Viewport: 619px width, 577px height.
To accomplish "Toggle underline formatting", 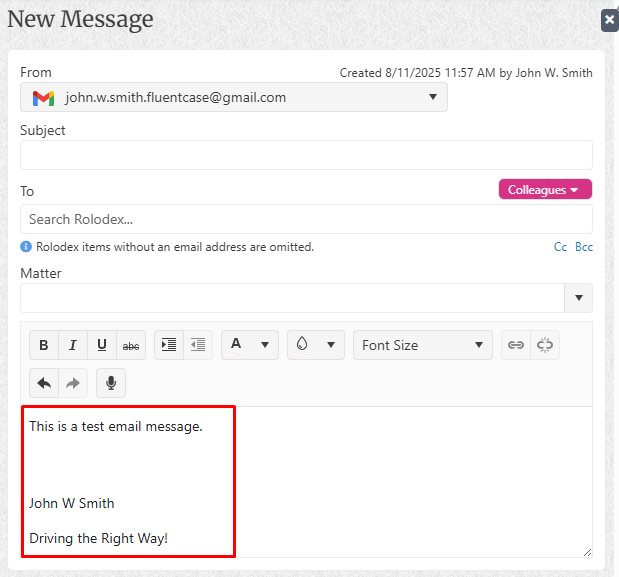I will coord(102,345).
